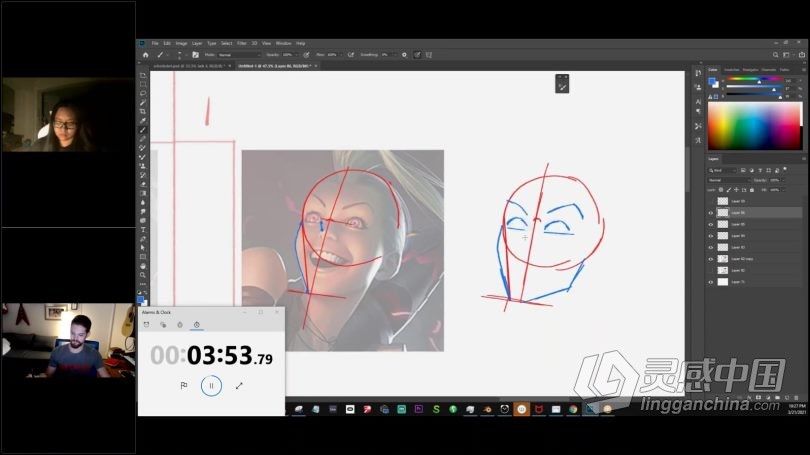810x455 pixels.
Task: Open the layer Fill dropdown
Action: tap(784, 190)
